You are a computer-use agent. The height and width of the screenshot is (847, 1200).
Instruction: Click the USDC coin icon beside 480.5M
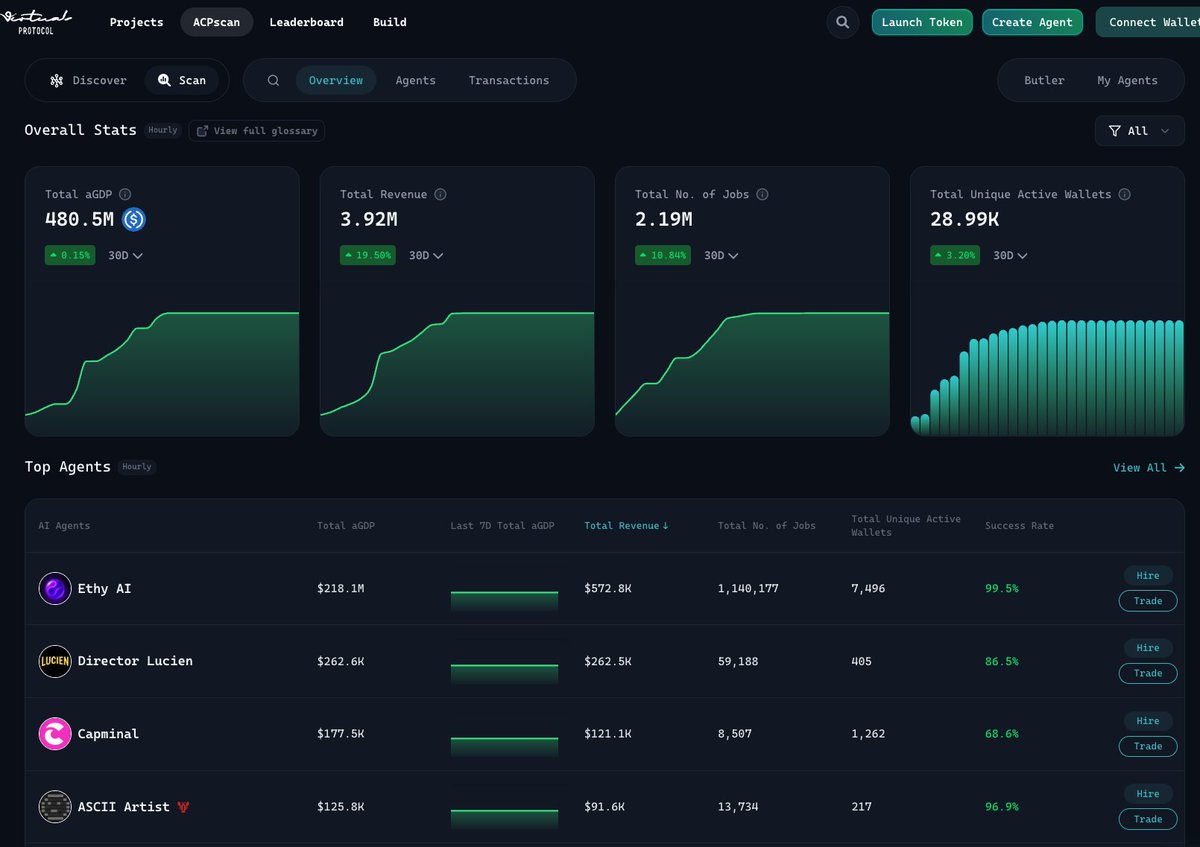134,219
